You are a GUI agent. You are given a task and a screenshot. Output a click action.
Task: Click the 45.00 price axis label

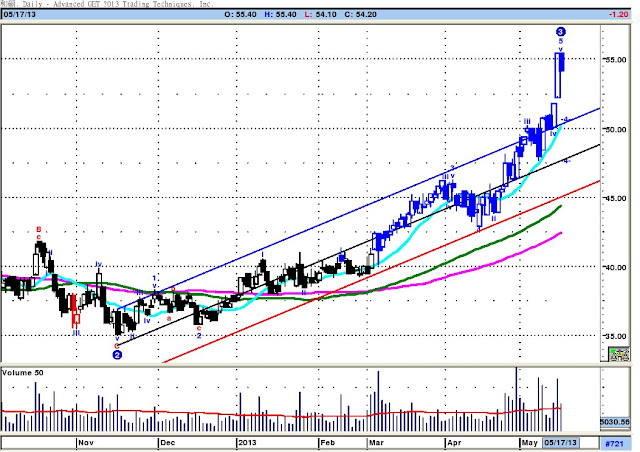click(616, 198)
